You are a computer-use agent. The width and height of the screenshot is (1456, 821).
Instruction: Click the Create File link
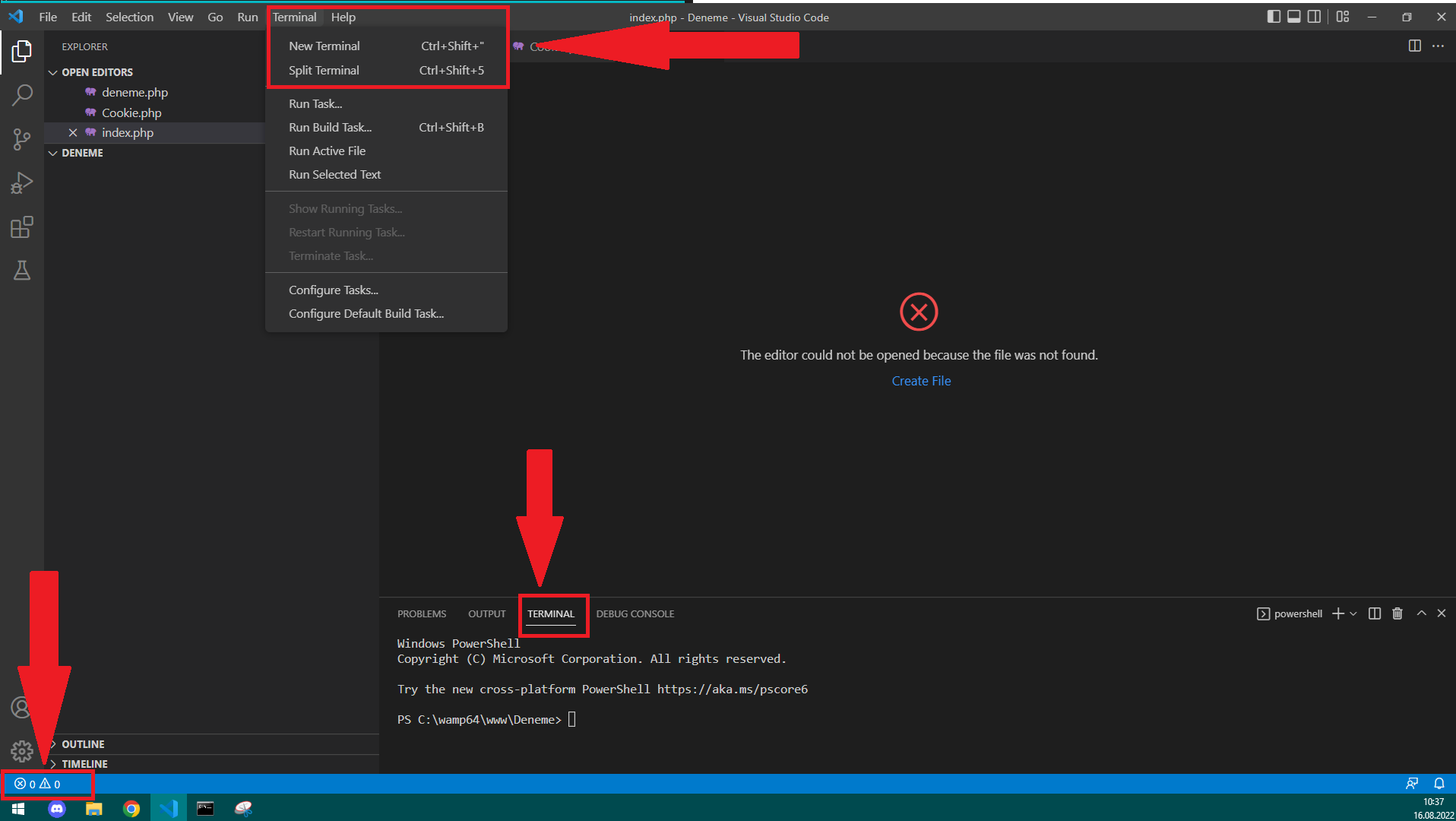tap(921, 380)
